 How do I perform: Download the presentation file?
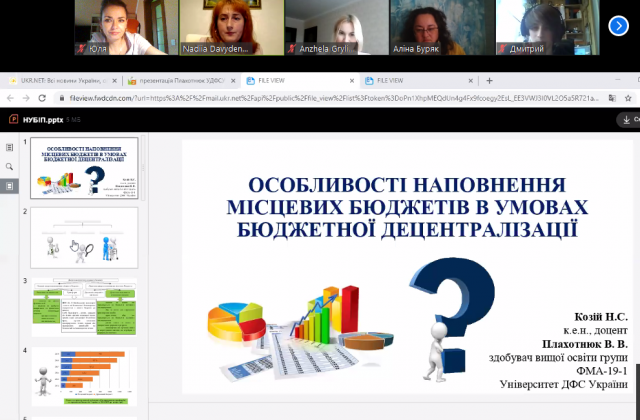(629, 120)
